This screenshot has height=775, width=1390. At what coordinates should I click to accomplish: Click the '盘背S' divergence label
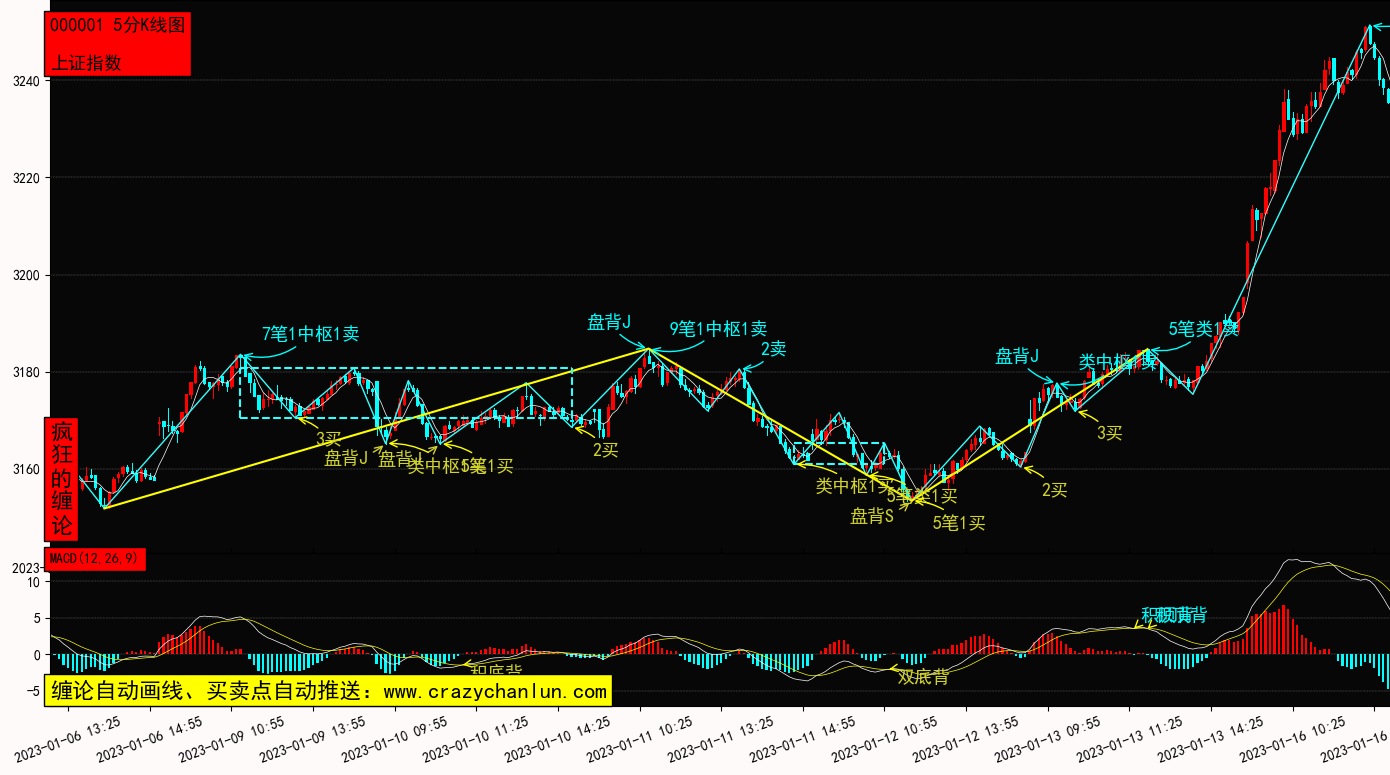[x=872, y=516]
